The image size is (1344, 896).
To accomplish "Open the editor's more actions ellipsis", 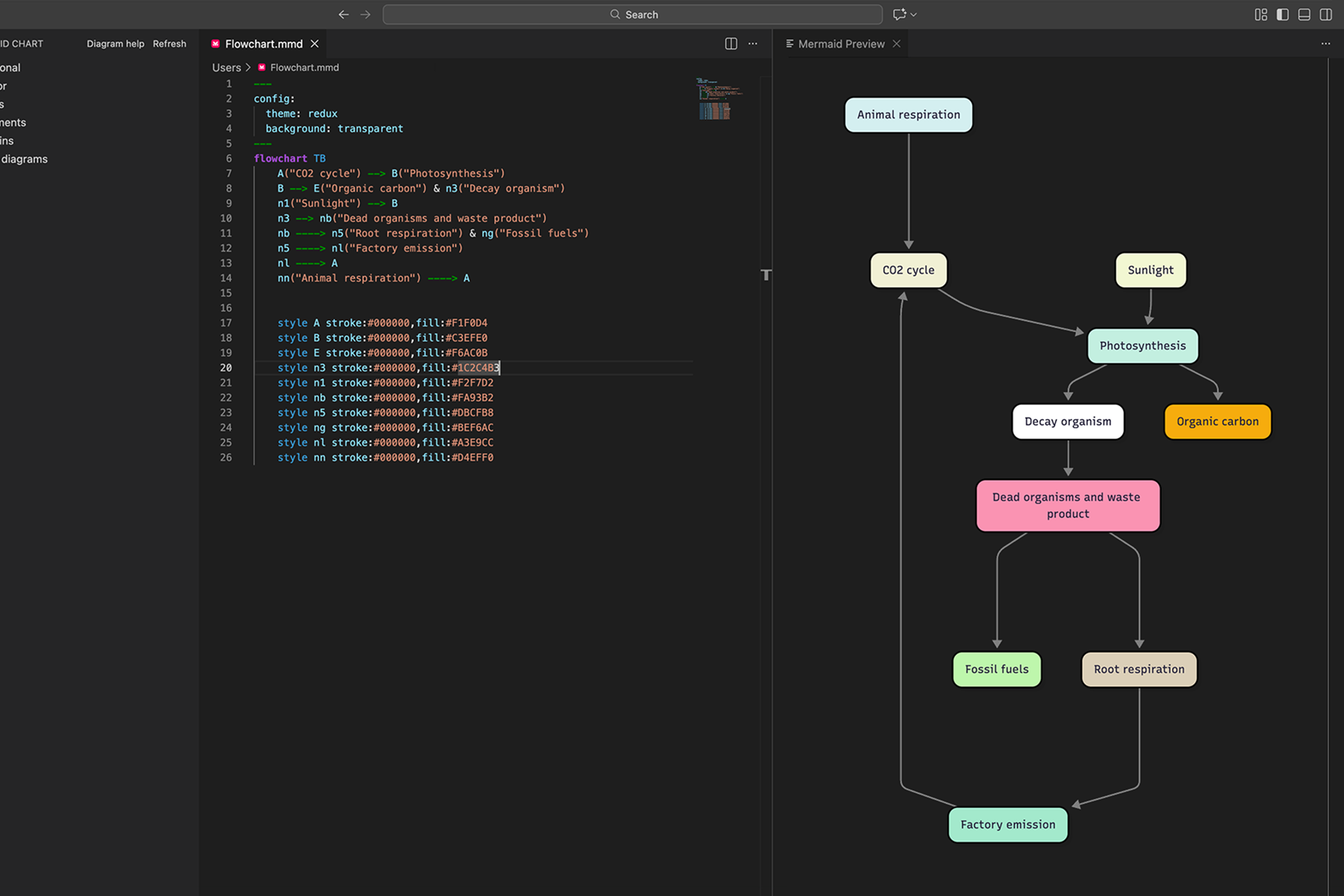I will 752,43.
